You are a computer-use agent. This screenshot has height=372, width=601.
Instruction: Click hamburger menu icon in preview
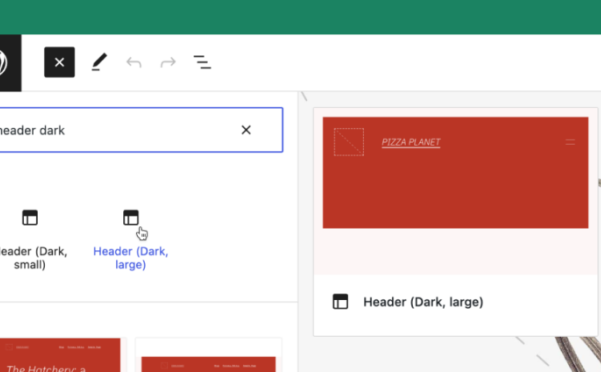(570, 142)
